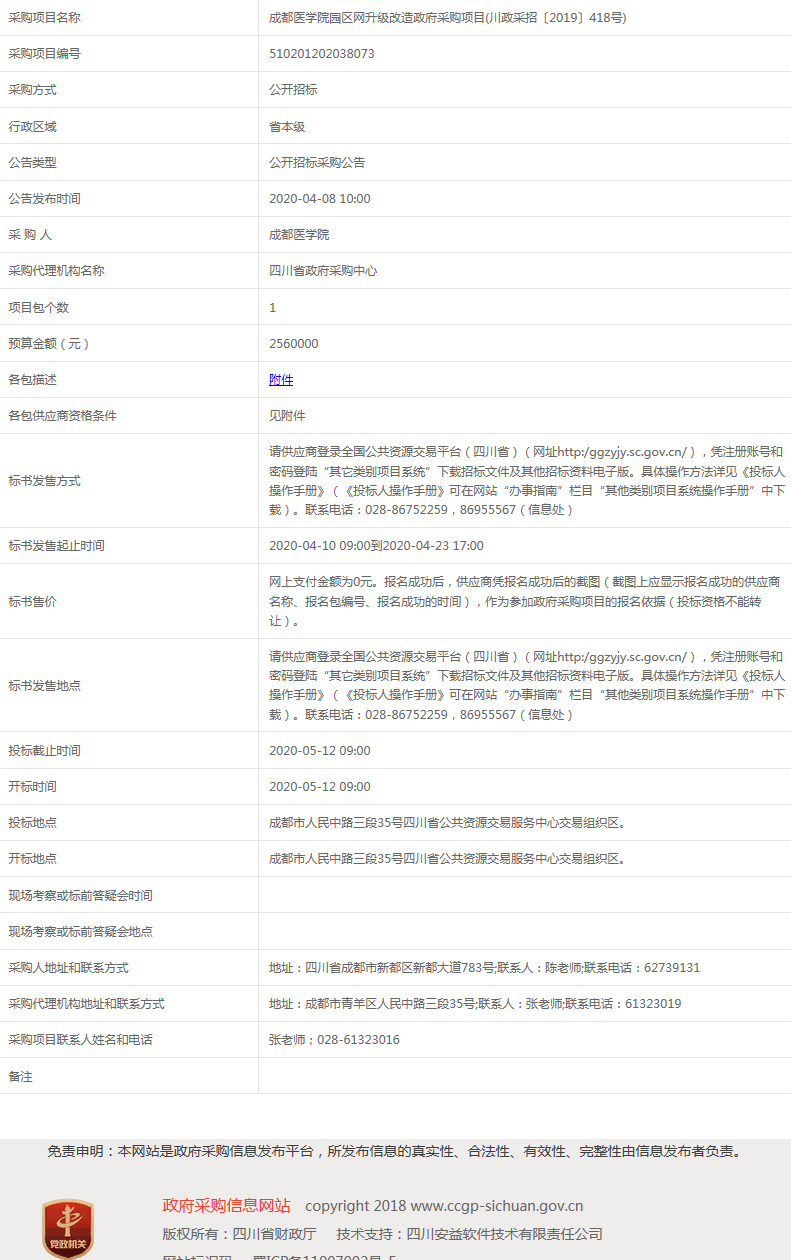Select project number 510201202038073
Viewport: 791px width, 1260px height.
click(322, 54)
